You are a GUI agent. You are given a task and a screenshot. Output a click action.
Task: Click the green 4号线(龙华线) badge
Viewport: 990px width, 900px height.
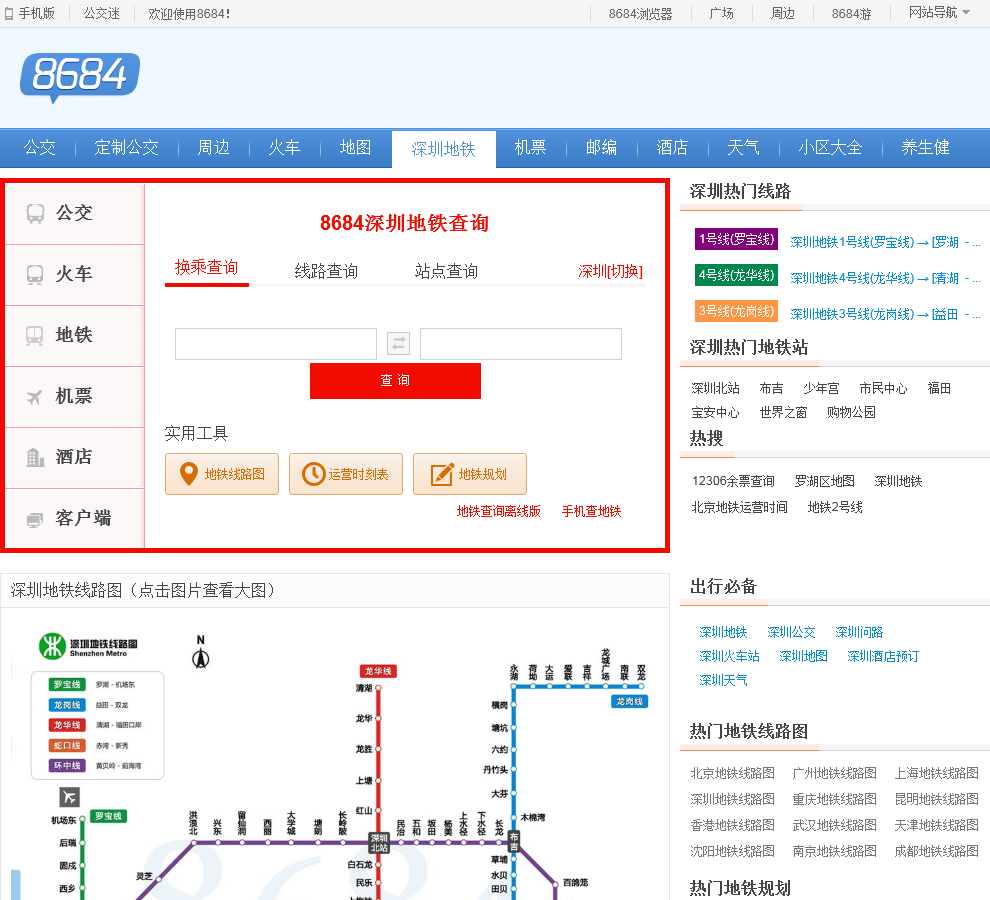(736, 275)
